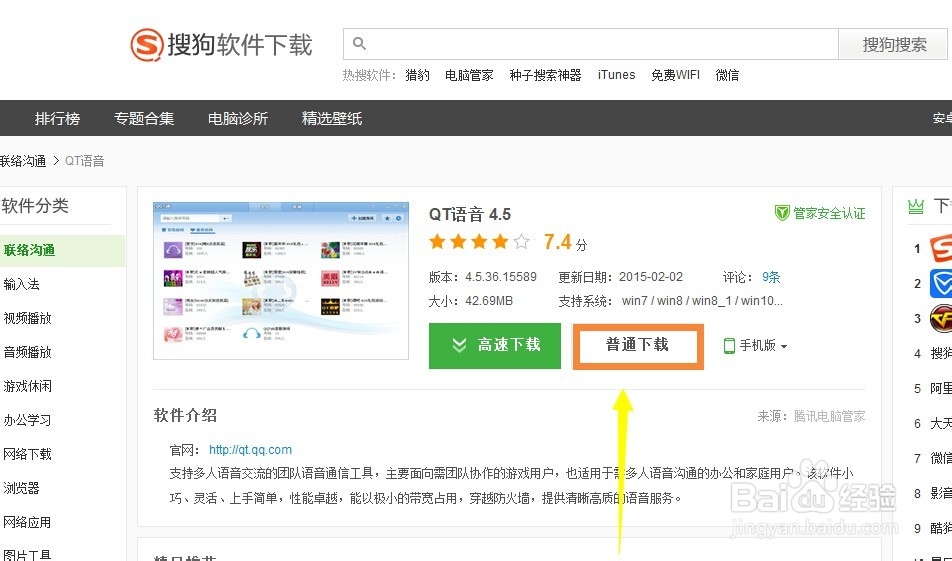
Task: Click the Sogou logo icon
Action: [147, 44]
